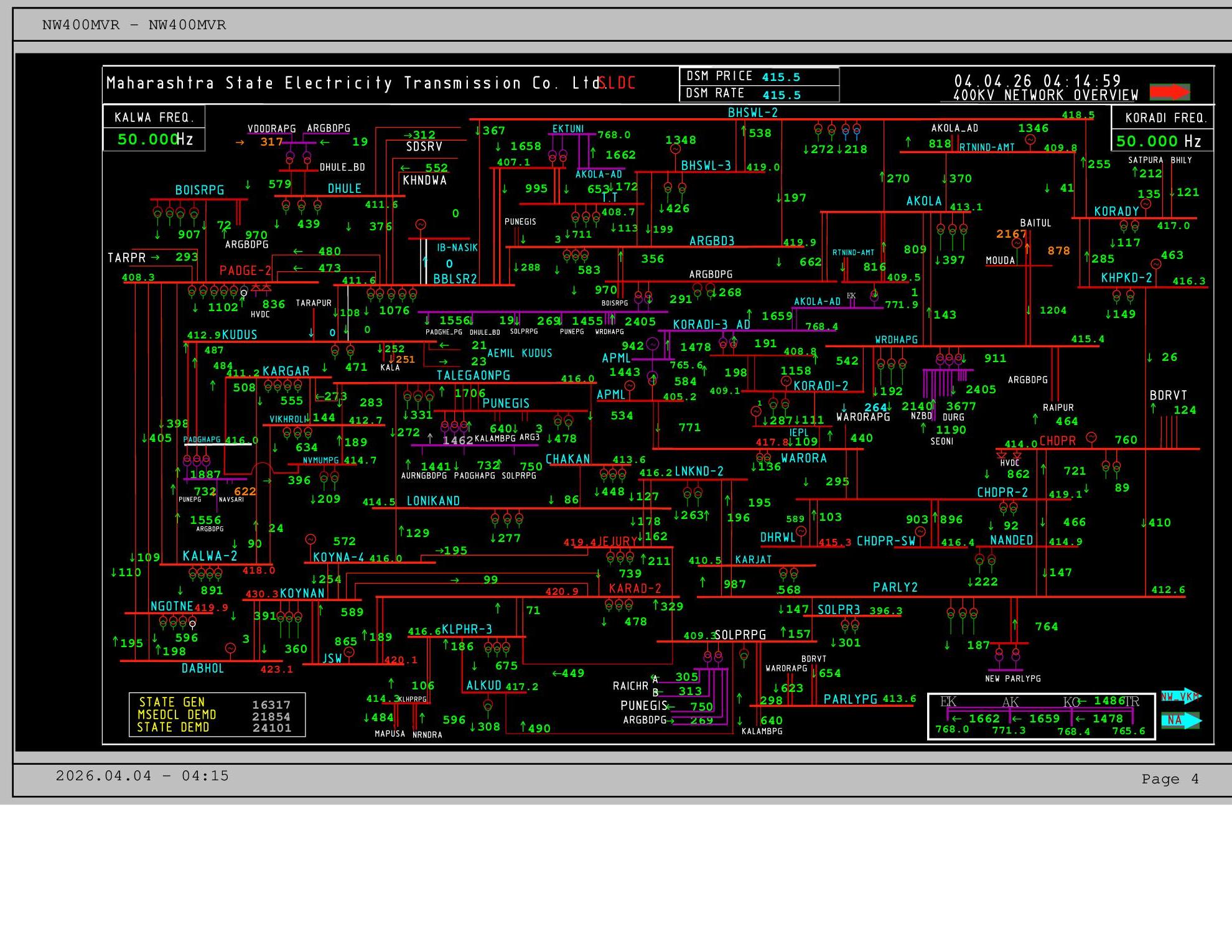Click the DHRWL generator circle symbol
Screen dimensions: 1232x952
(801, 531)
